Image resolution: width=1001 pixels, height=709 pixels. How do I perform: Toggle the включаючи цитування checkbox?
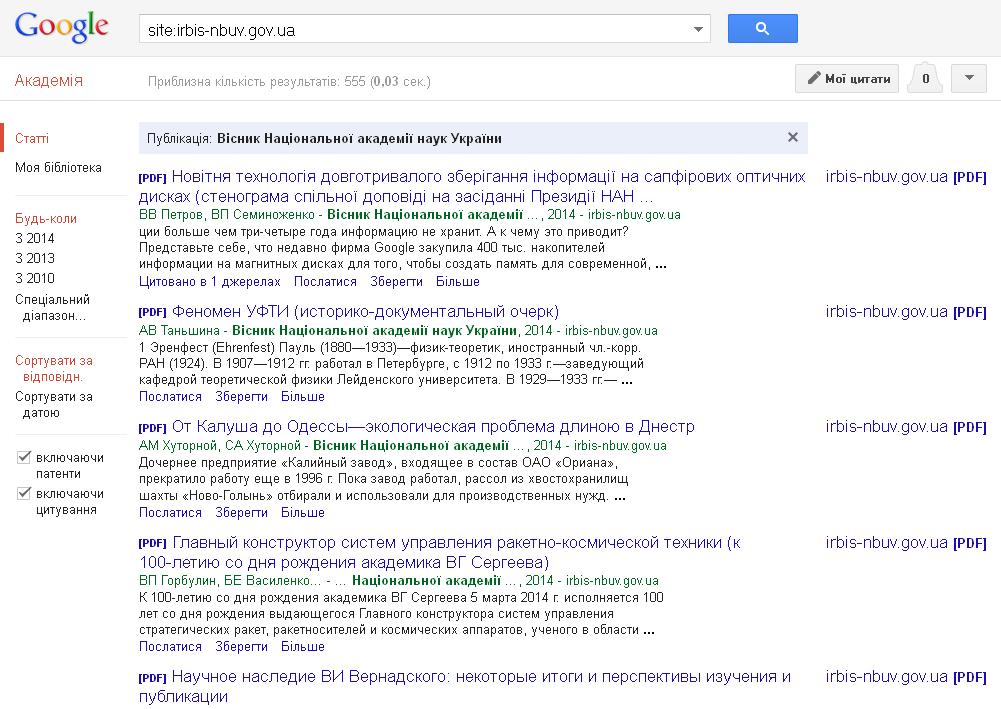coord(24,494)
